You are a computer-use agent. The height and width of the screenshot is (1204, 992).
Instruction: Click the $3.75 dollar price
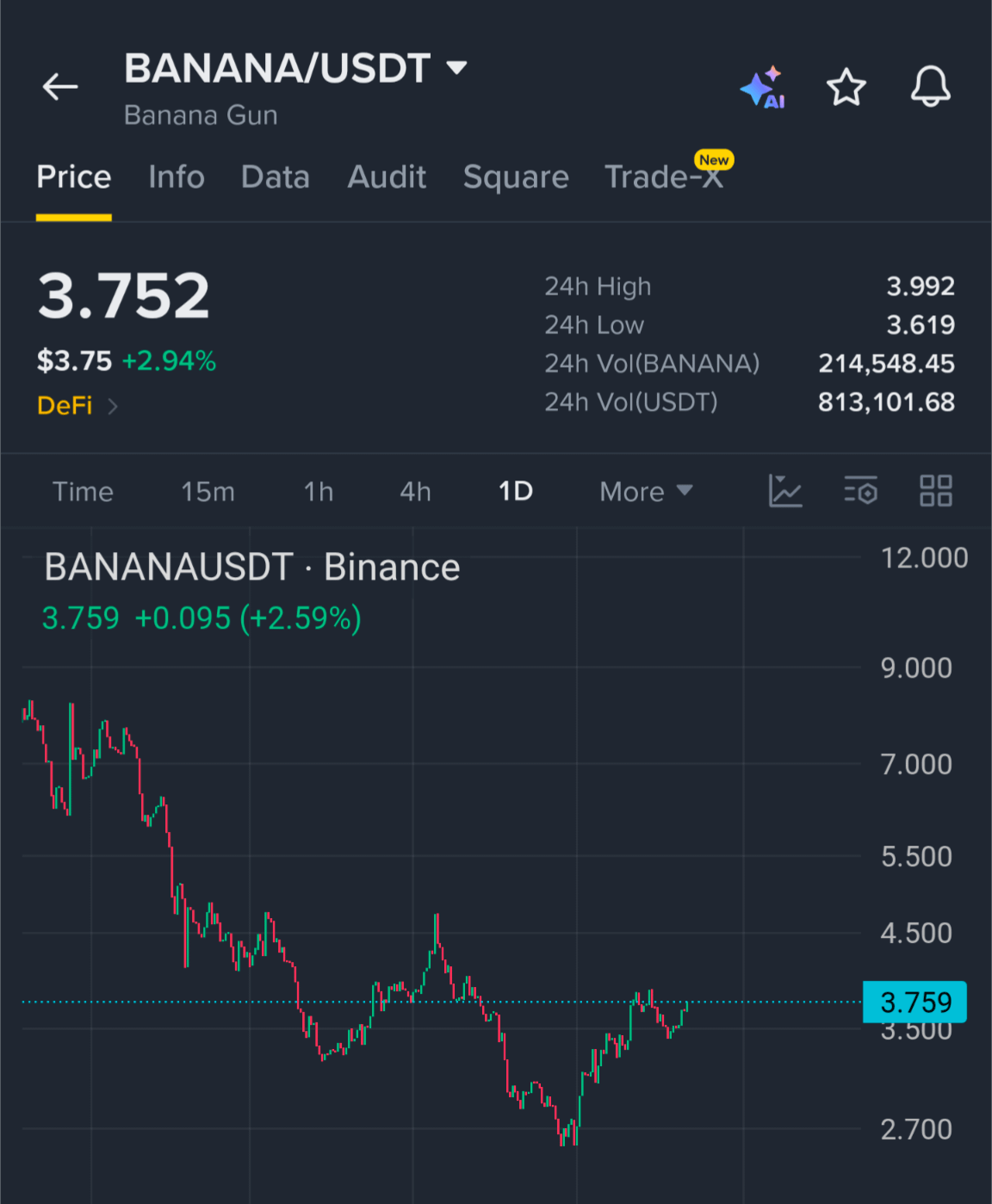tap(74, 361)
